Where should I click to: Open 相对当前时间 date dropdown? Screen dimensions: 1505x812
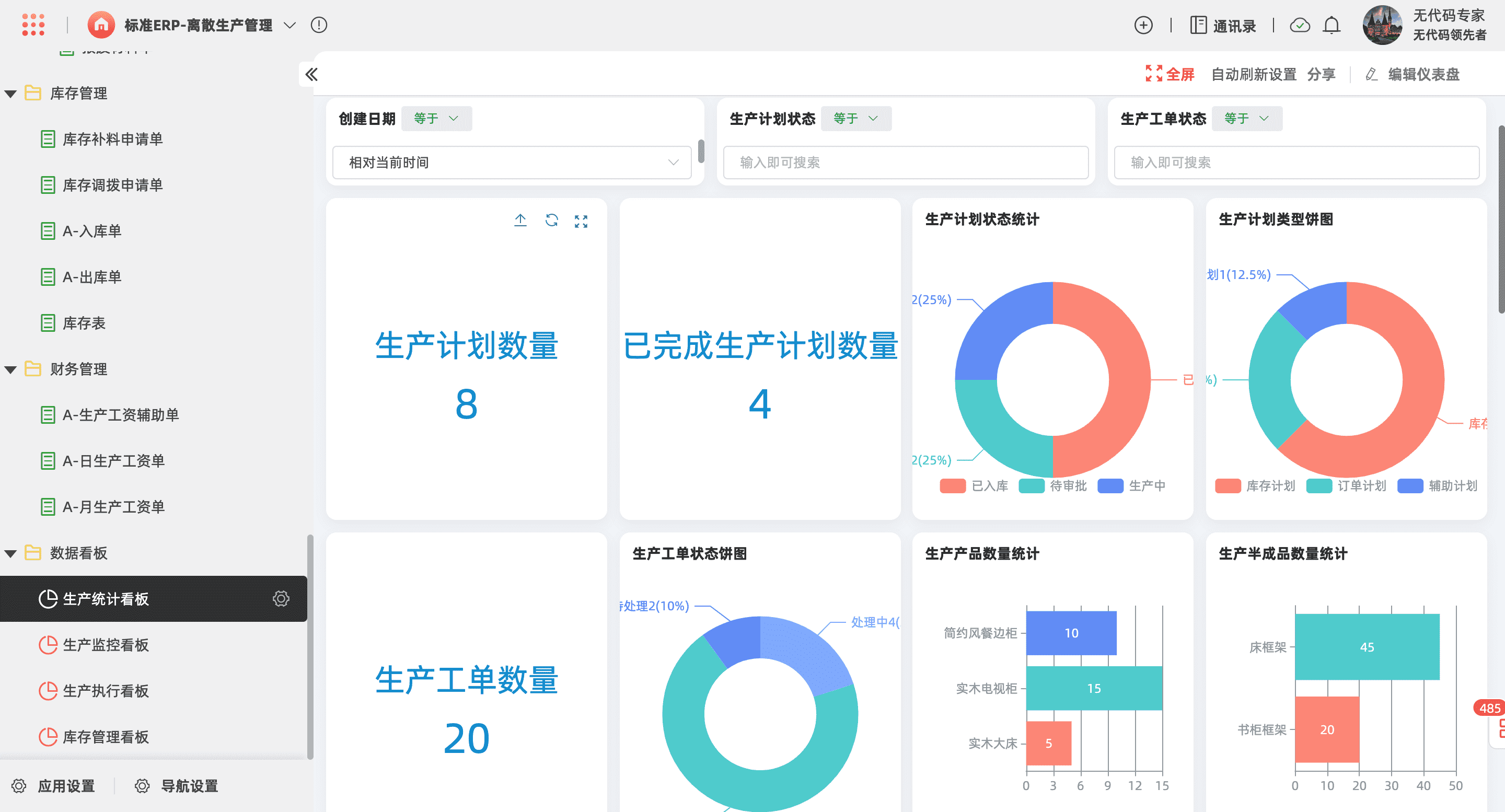[x=511, y=163]
